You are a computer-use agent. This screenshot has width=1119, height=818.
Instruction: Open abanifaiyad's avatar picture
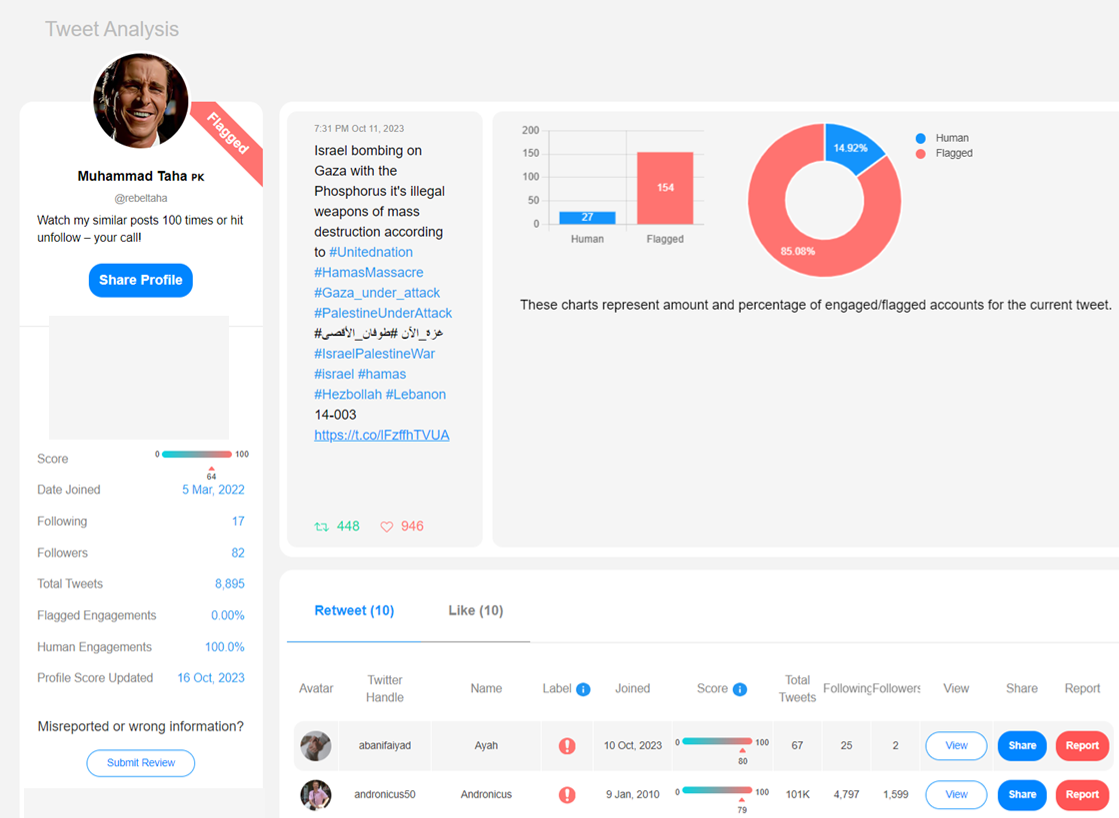(315, 746)
